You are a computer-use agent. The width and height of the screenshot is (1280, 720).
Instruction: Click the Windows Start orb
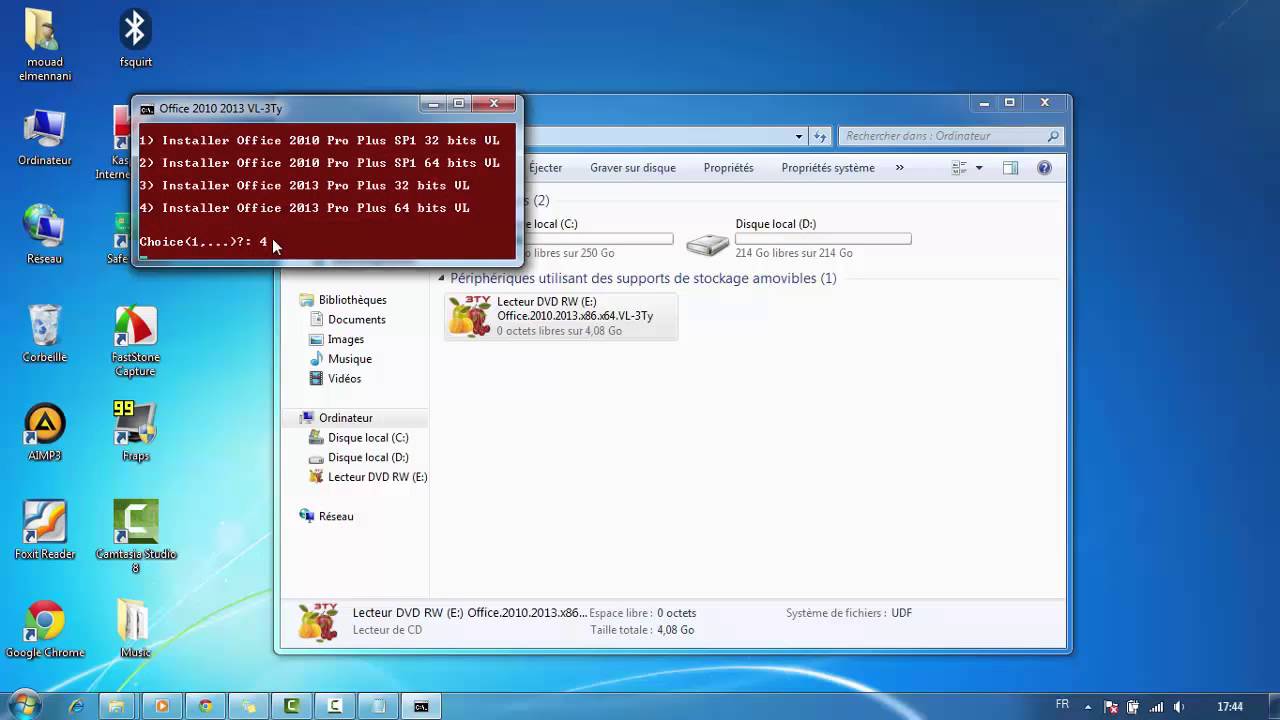tap(24, 705)
